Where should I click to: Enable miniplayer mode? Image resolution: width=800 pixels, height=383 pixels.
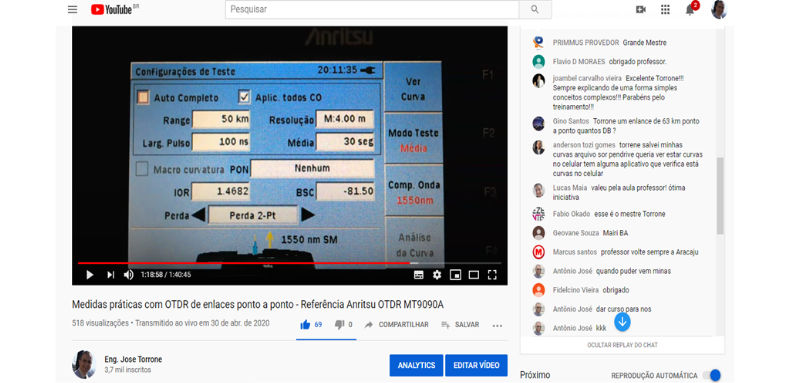coord(455,275)
